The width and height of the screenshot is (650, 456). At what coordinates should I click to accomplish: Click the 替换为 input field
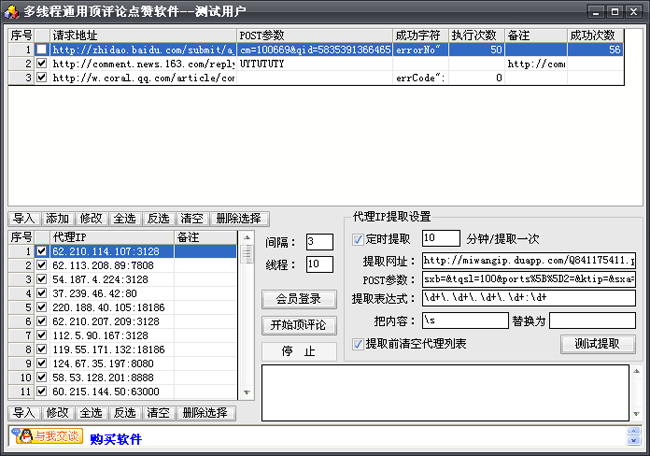pos(592,320)
